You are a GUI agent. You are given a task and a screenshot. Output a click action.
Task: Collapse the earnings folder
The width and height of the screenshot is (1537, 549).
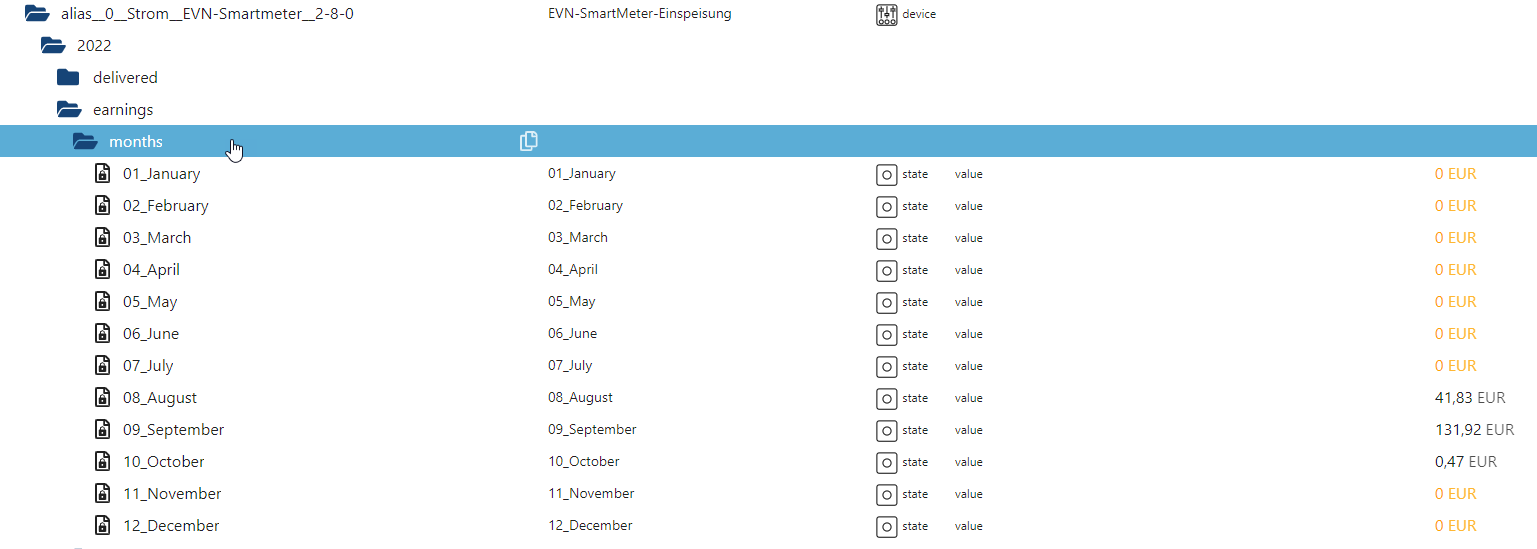pyautogui.click(x=69, y=109)
